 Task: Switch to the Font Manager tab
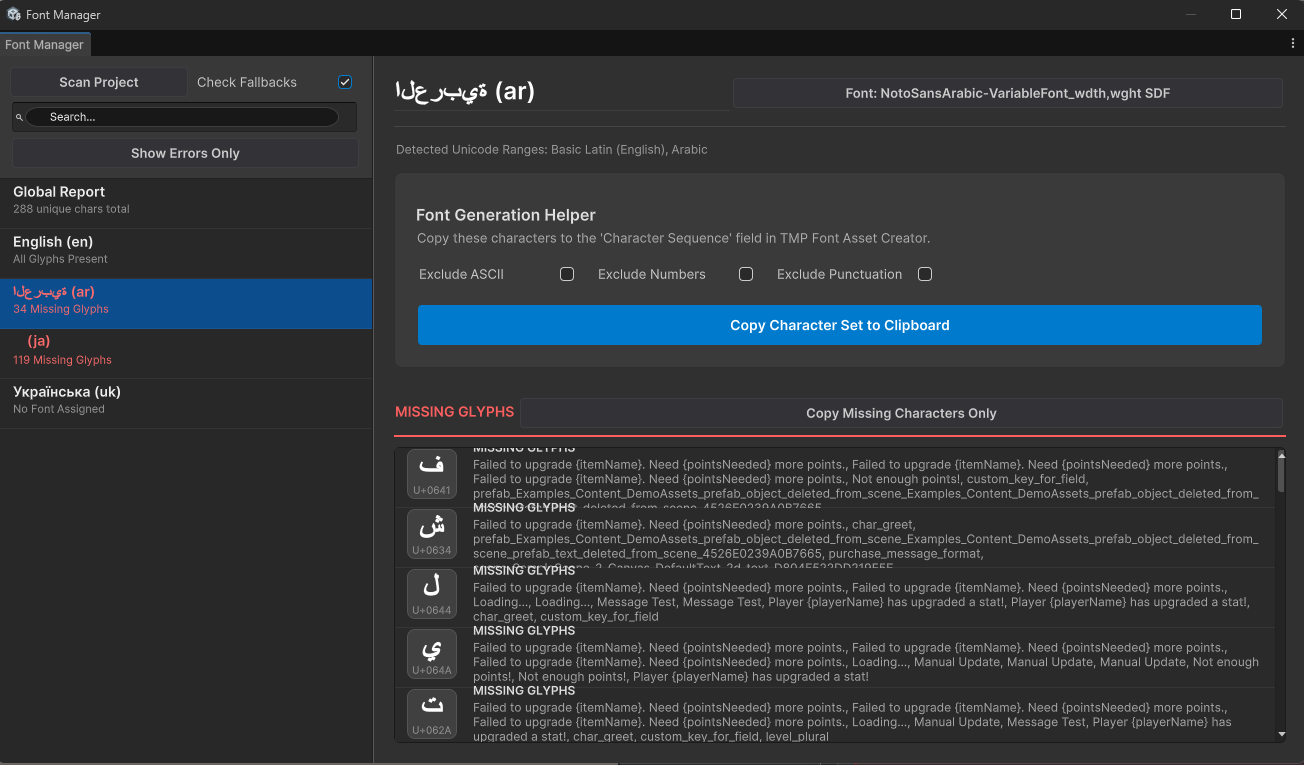pyautogui.click(x=45, y=44)
